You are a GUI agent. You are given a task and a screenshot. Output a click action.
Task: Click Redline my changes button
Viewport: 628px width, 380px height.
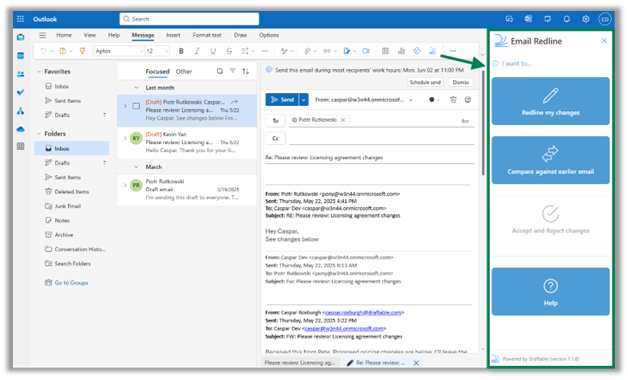click(x=550, y=101)
